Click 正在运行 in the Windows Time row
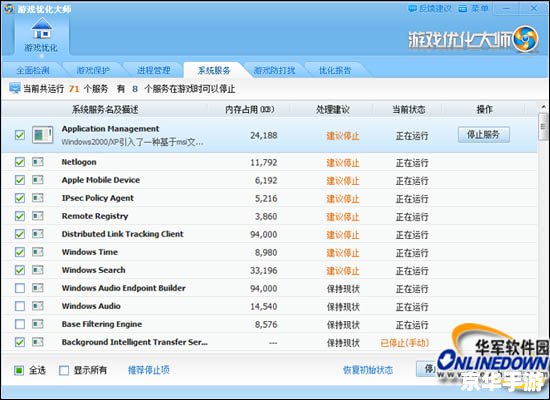This screenshot has height=400, width=550. [x=412, y=253]
